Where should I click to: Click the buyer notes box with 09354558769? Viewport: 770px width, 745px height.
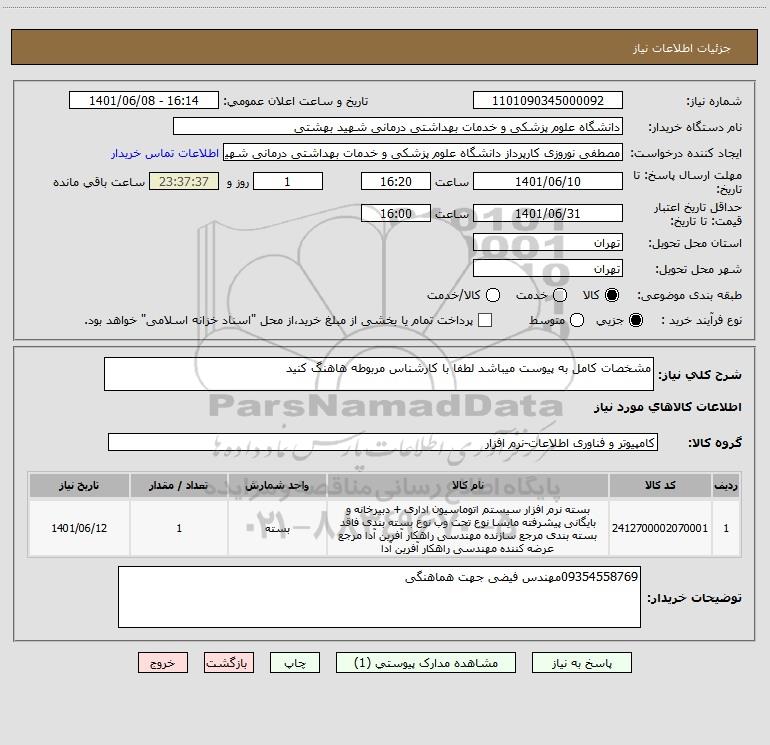pyautogui.click(x=379, y=597)
